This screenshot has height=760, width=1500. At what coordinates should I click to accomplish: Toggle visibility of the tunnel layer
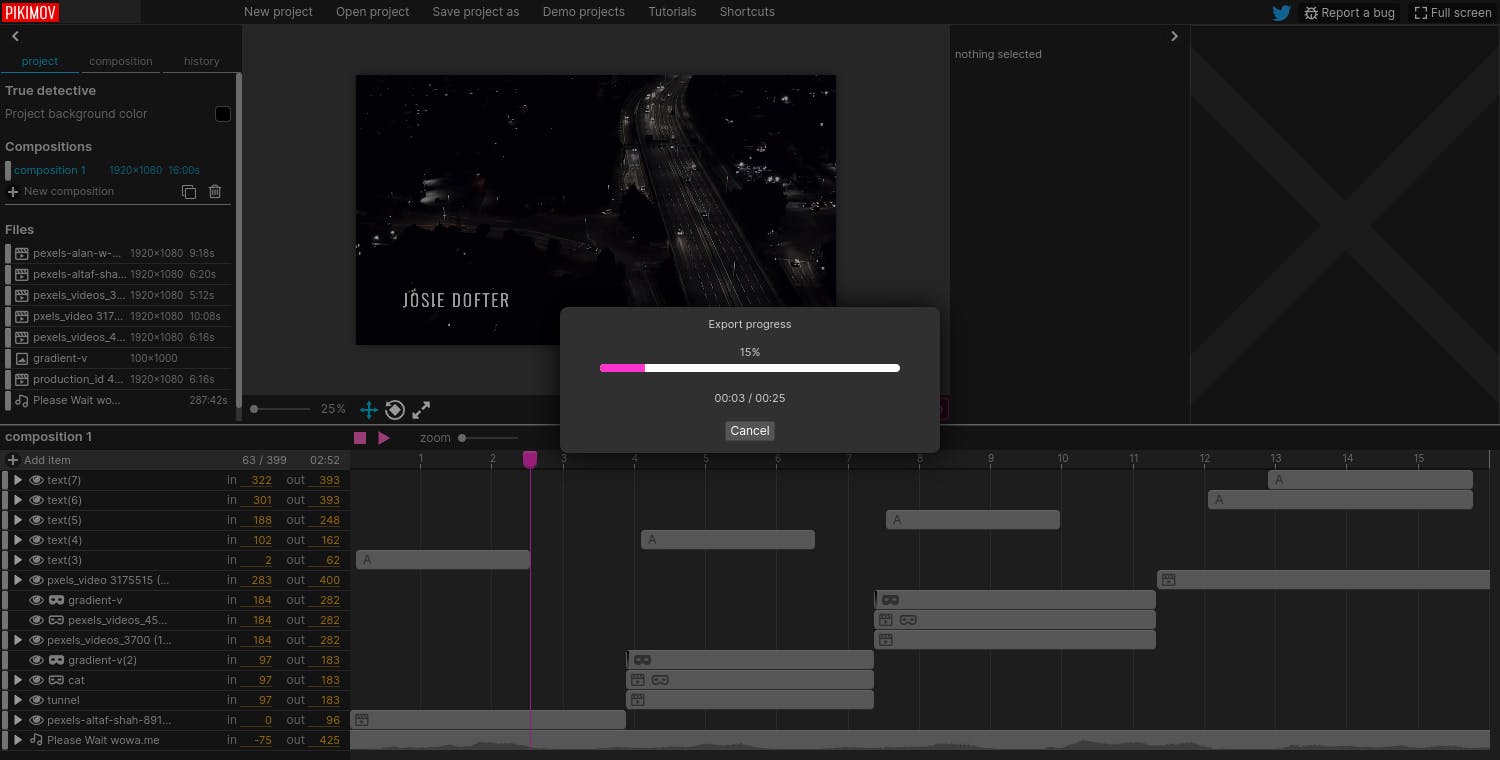[36, 700]
